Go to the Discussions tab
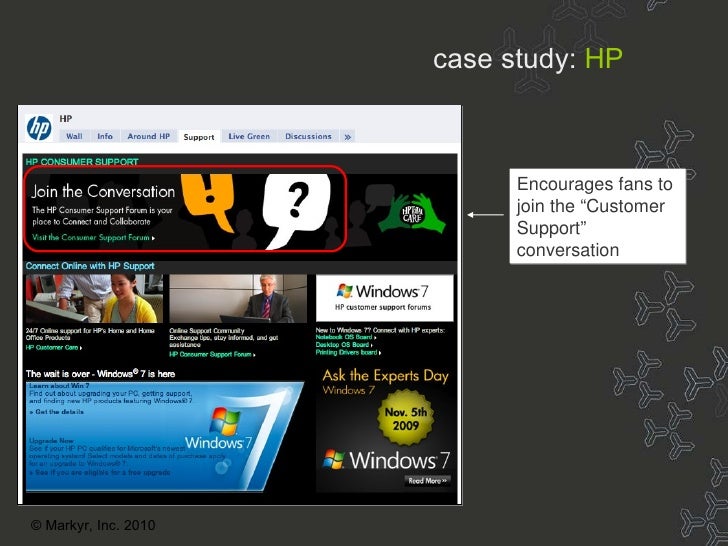The height and width of the screenshot is (546, 728). coord(308,136)
